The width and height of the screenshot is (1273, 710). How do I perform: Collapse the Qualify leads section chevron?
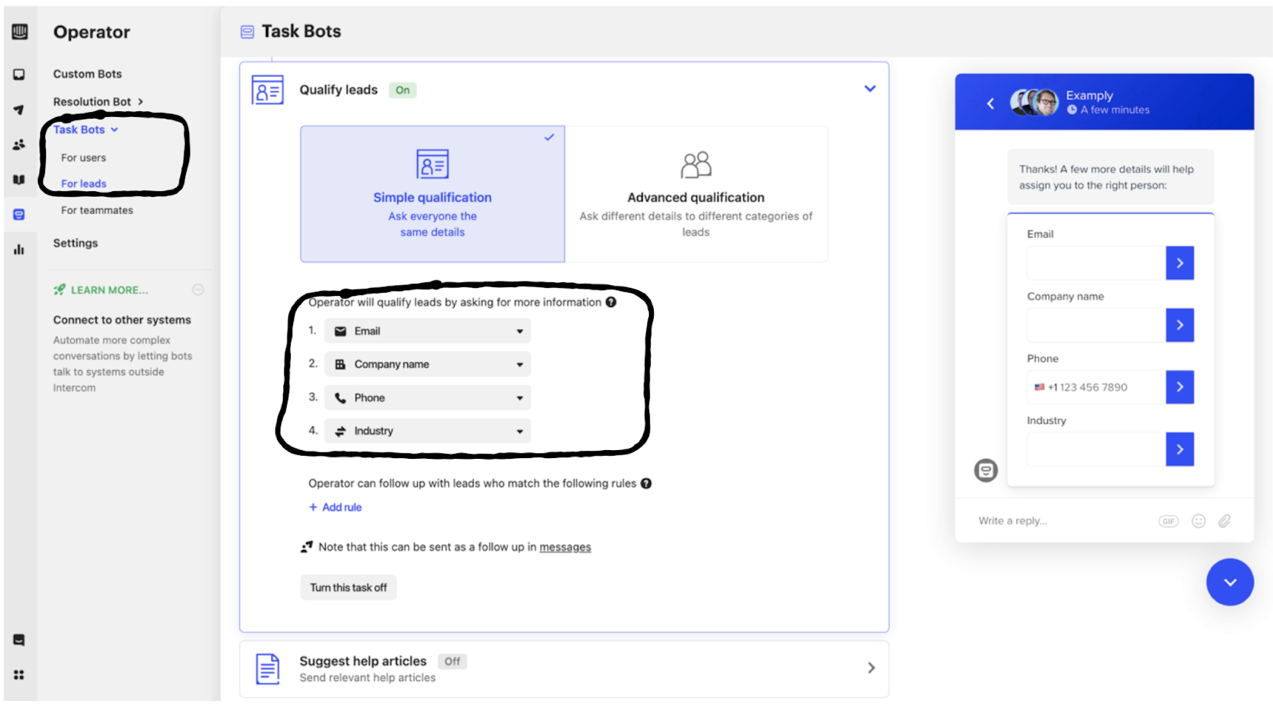pyautogui.click(x=869, y=88)
